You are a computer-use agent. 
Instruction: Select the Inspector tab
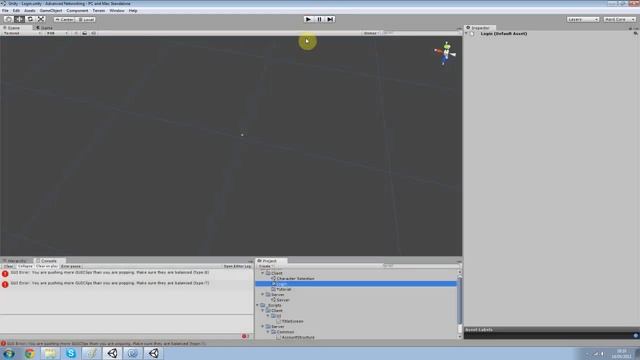480,28
